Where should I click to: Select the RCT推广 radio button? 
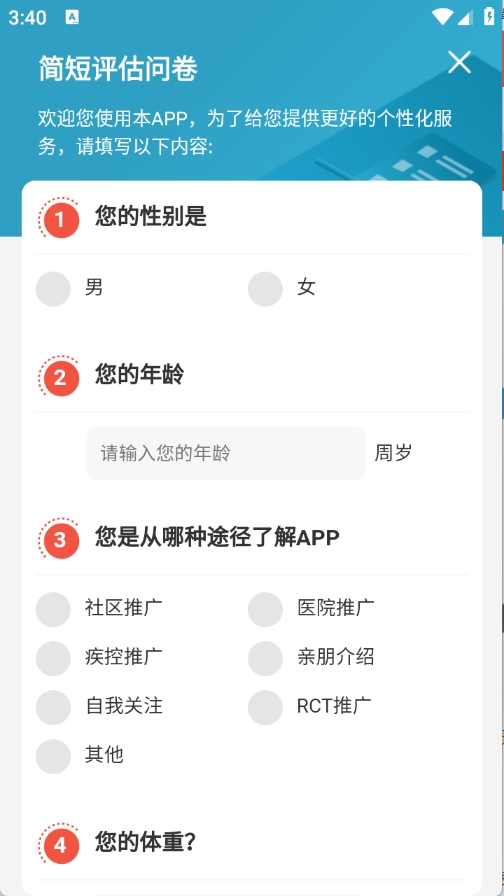click(265, 707)
